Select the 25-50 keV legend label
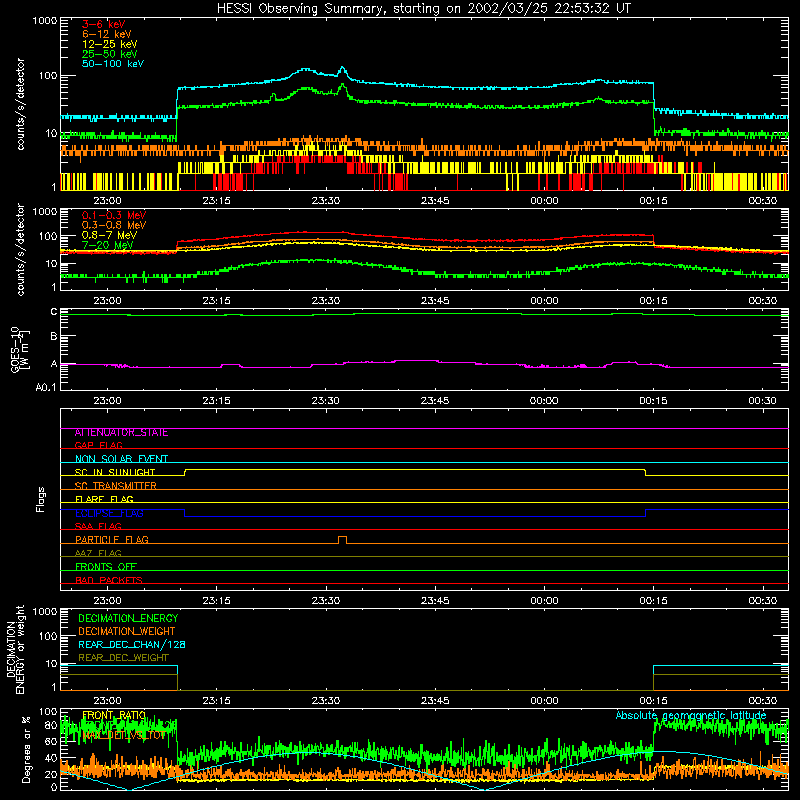The height and width of the screenshot is (800, 800). coord(110,54)
